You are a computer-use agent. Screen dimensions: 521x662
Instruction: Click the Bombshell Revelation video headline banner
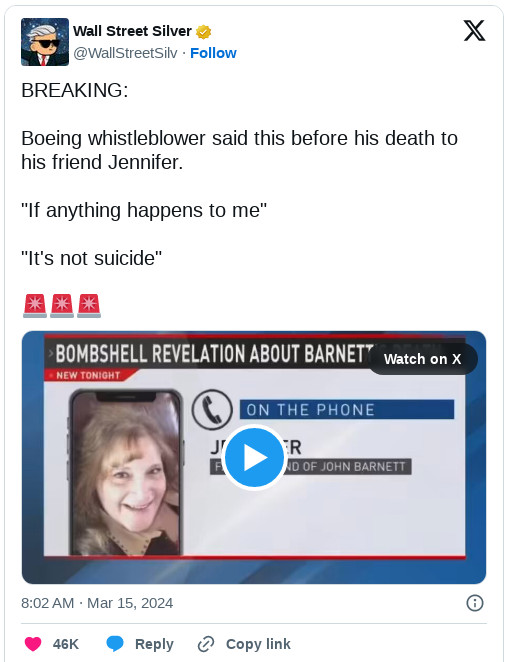[x=209, y=353]
